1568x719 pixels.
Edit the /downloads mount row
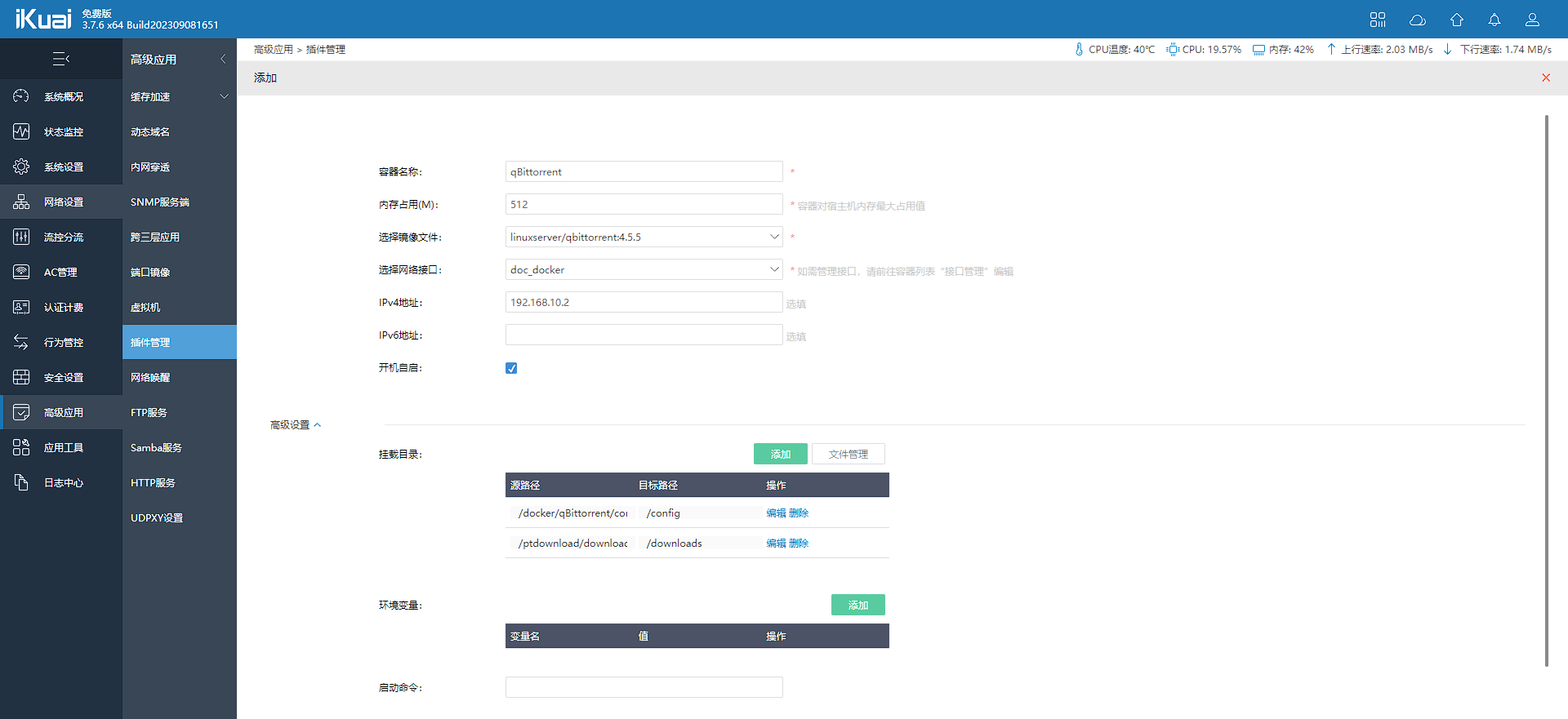point(776,544)
